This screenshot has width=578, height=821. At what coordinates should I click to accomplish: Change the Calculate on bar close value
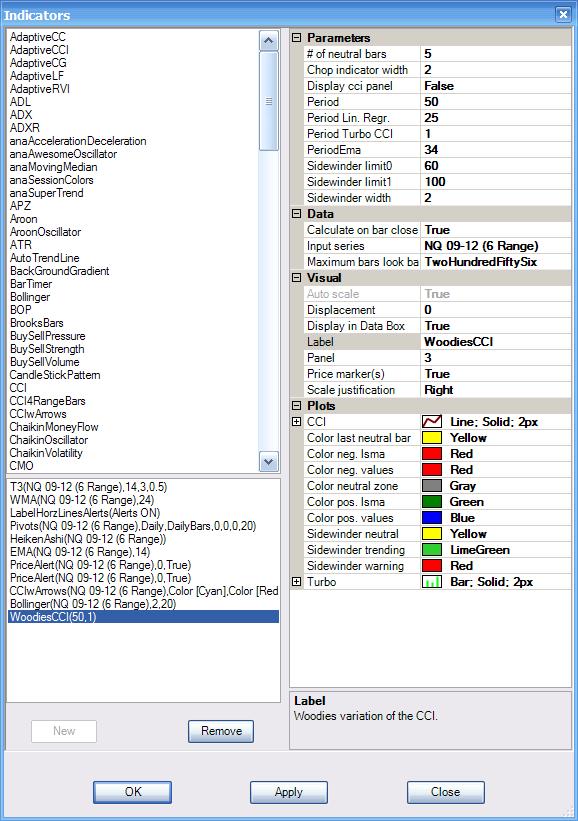pyautogui.click(x=496, y=230)
